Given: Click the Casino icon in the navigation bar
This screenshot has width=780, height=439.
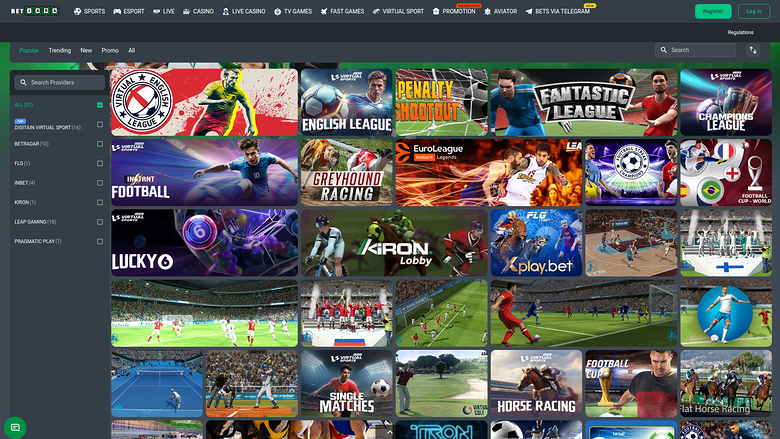Looking at the screenshot, I should [x=186, y=11].
